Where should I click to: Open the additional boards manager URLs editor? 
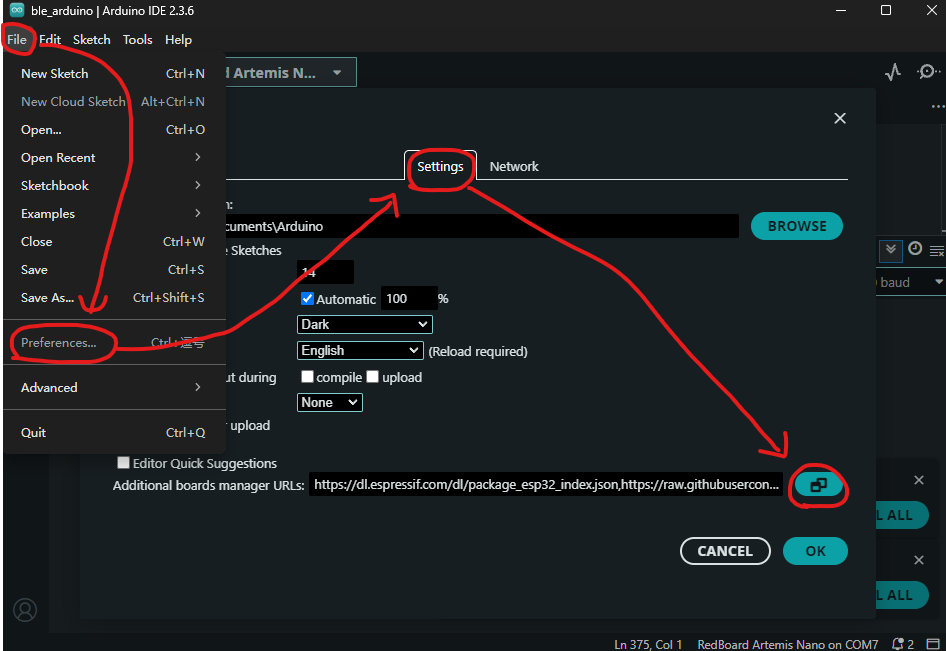tap(818, 485)
